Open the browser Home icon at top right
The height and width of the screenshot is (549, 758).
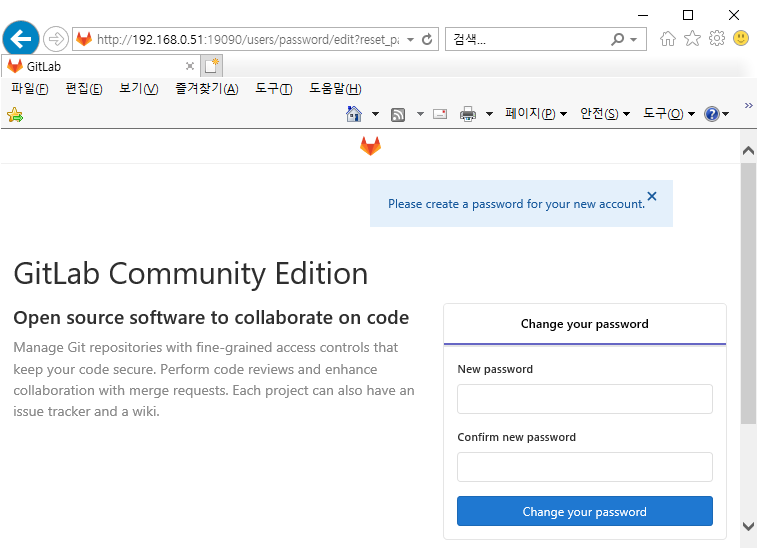click(x=668, y=38)
